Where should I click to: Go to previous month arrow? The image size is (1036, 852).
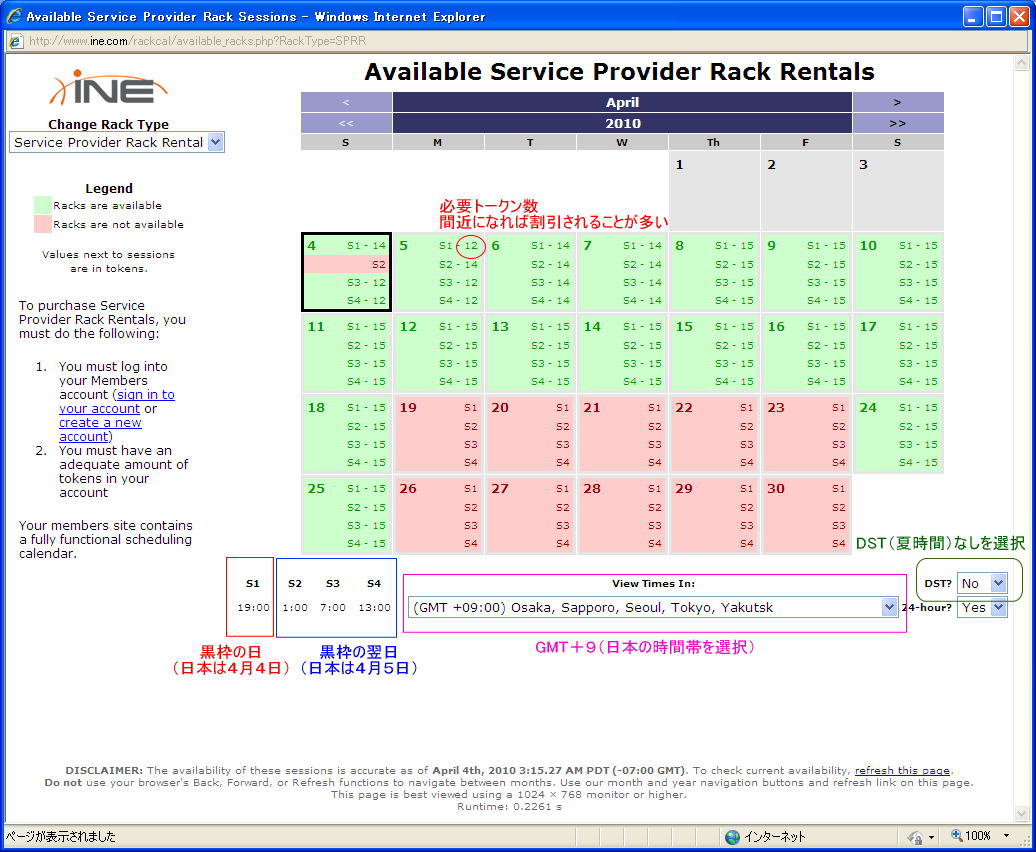[346, 102]
